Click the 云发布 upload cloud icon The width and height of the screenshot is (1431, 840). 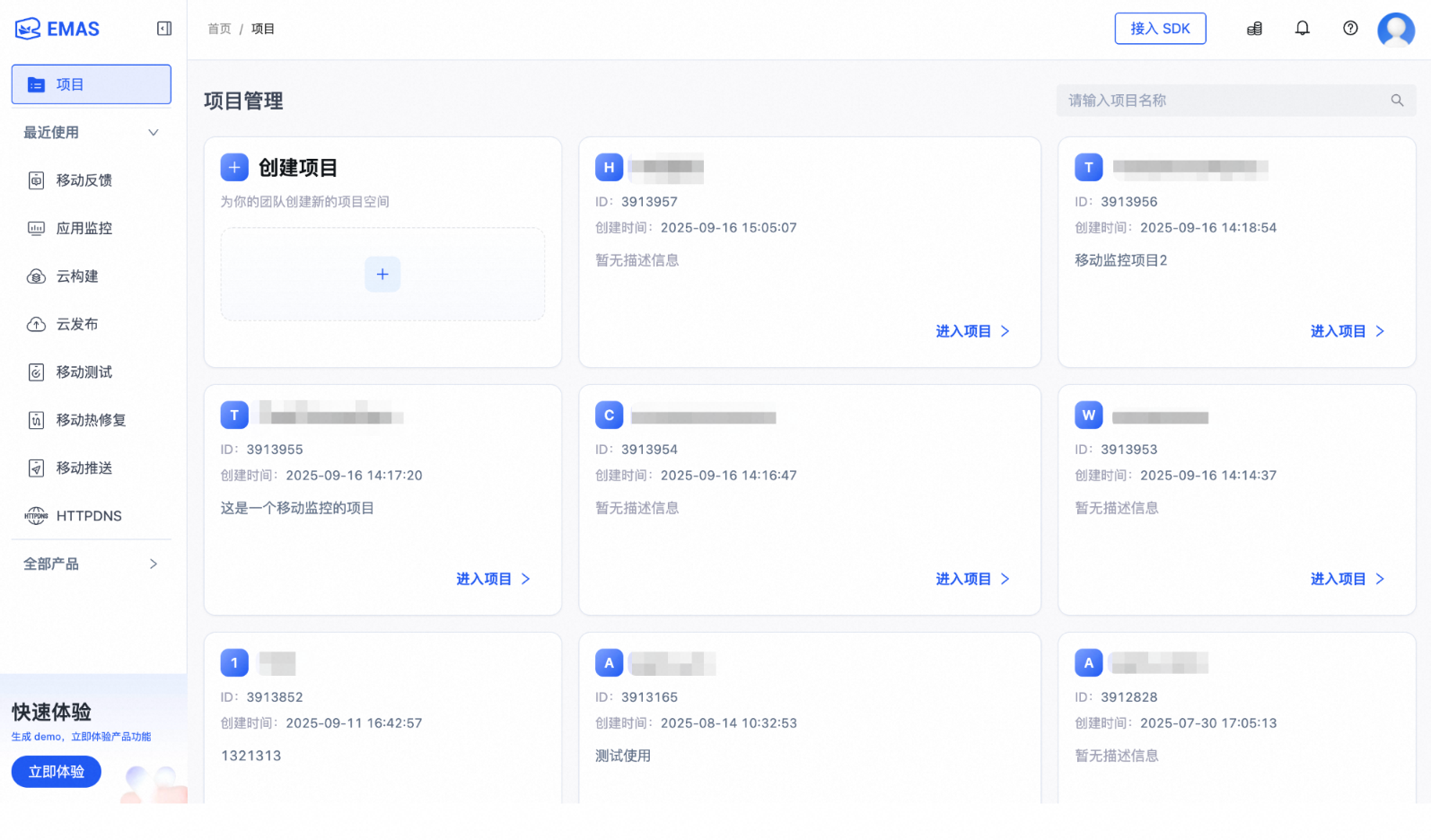point(36,324)
